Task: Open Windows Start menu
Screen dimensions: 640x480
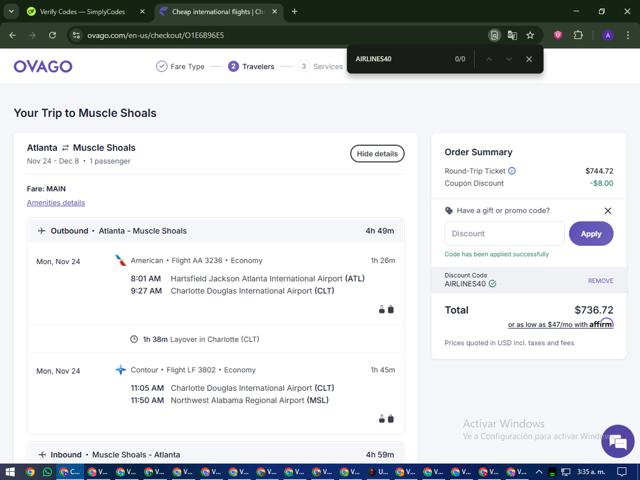Action: click(10, 472)
